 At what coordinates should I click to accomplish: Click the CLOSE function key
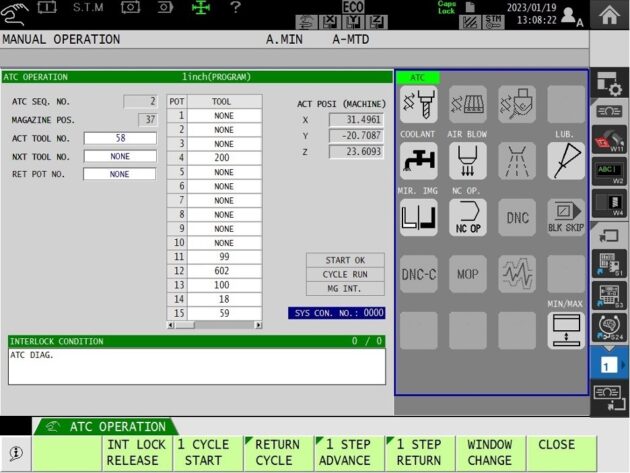(561, 453)
